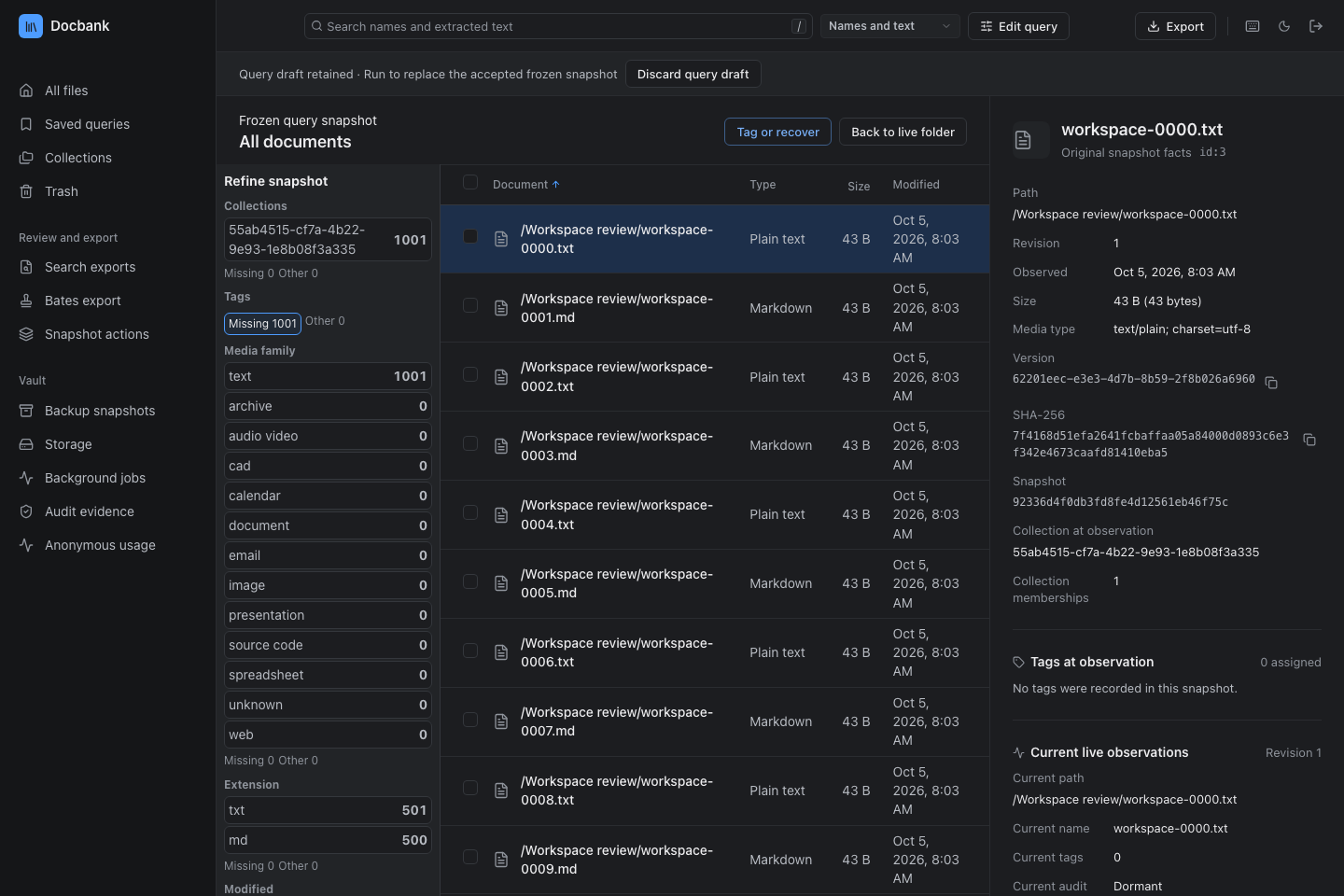Click the Search exports document icon

click(26, 267)
